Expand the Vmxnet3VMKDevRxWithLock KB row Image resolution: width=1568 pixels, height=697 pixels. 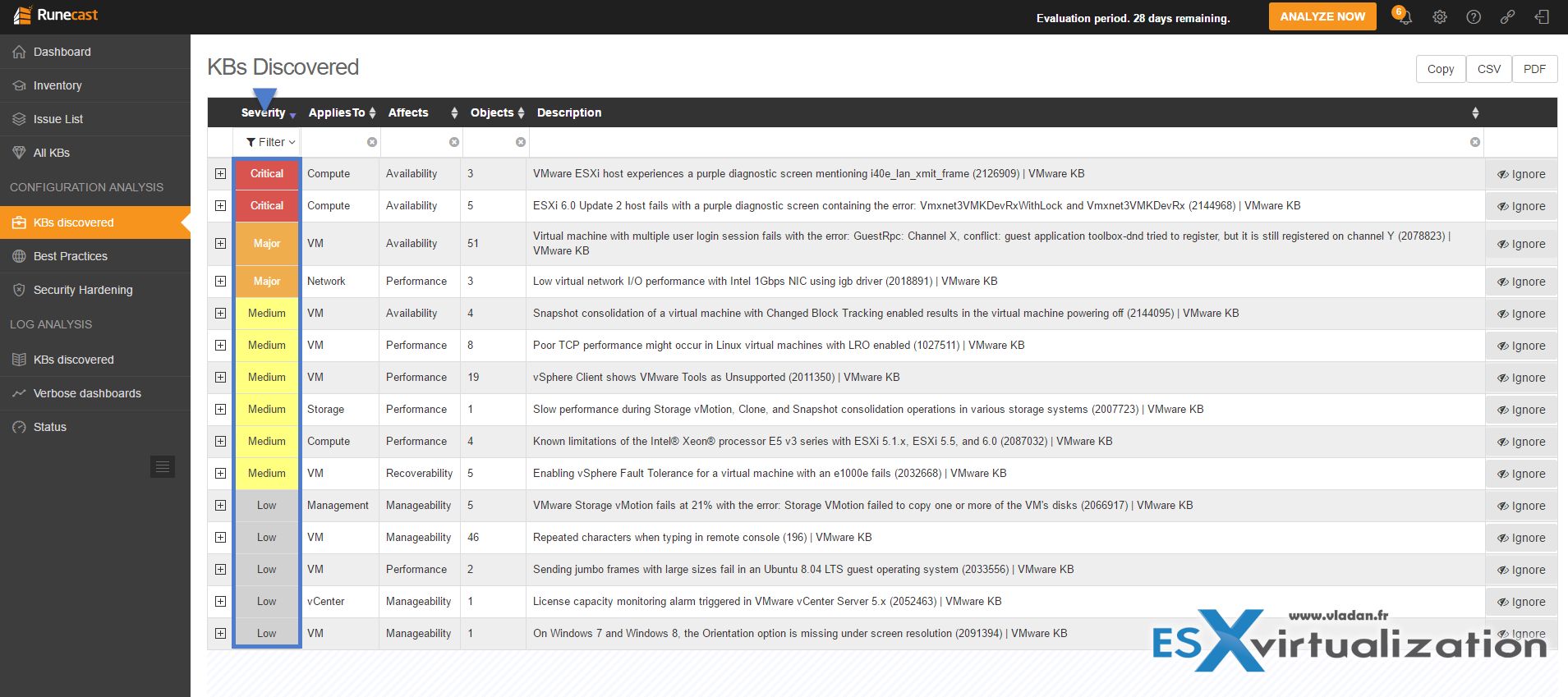coord(220,205)
